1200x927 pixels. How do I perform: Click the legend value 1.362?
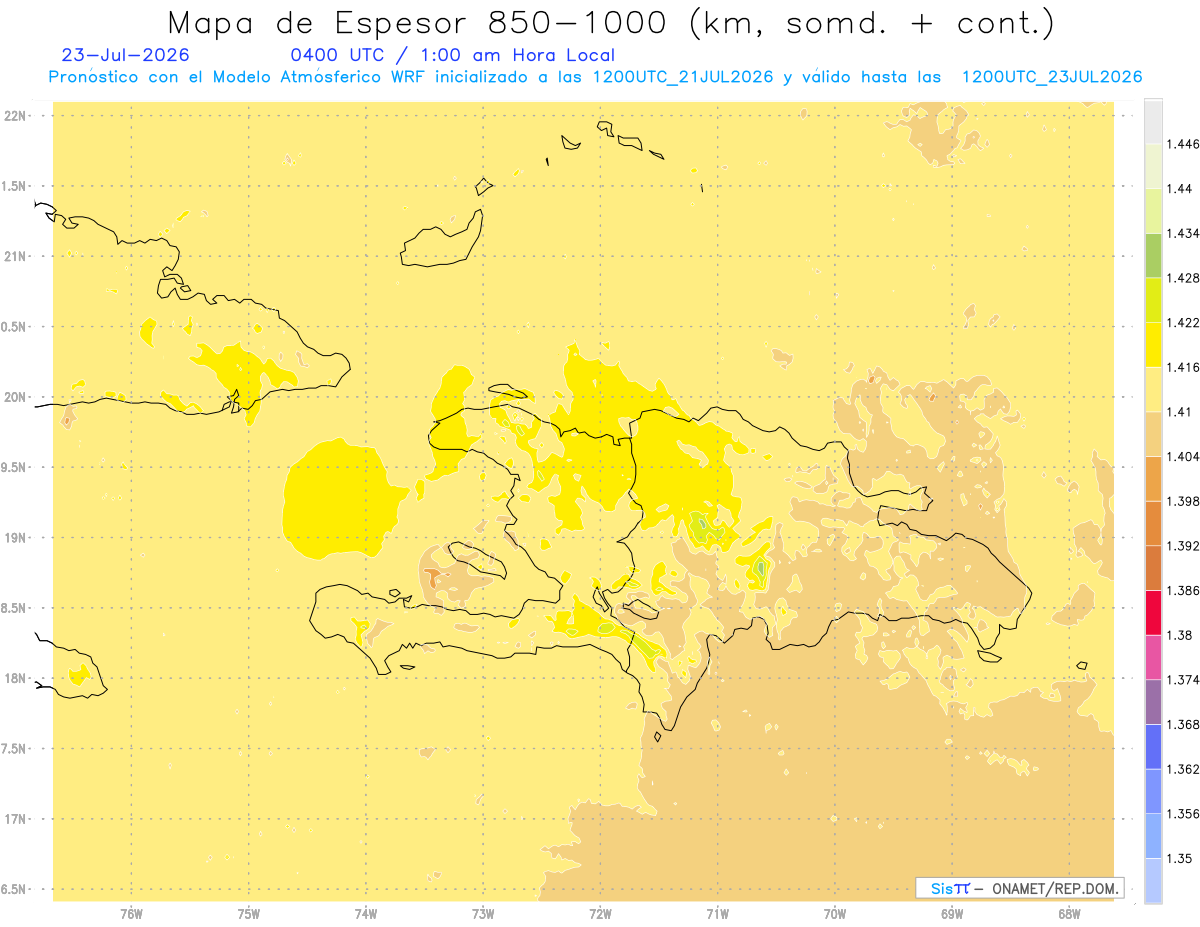click(1183, 769)
